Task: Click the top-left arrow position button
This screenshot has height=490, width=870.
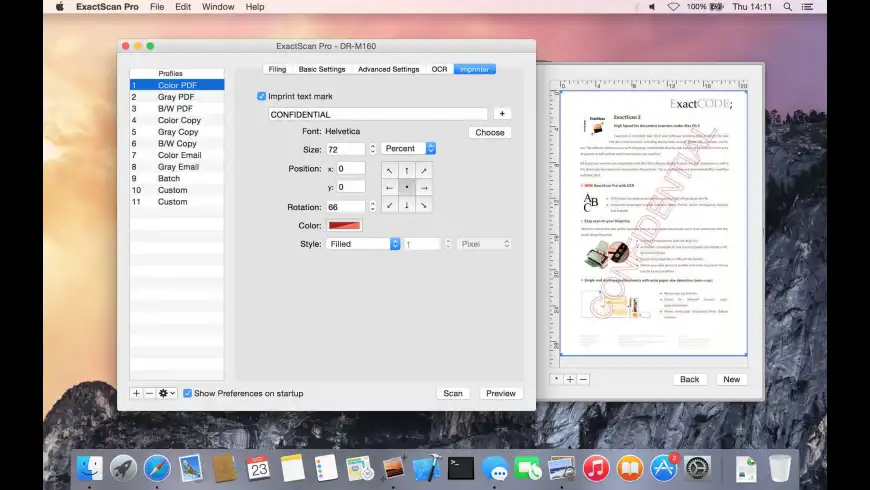Action: pos(390,170)
